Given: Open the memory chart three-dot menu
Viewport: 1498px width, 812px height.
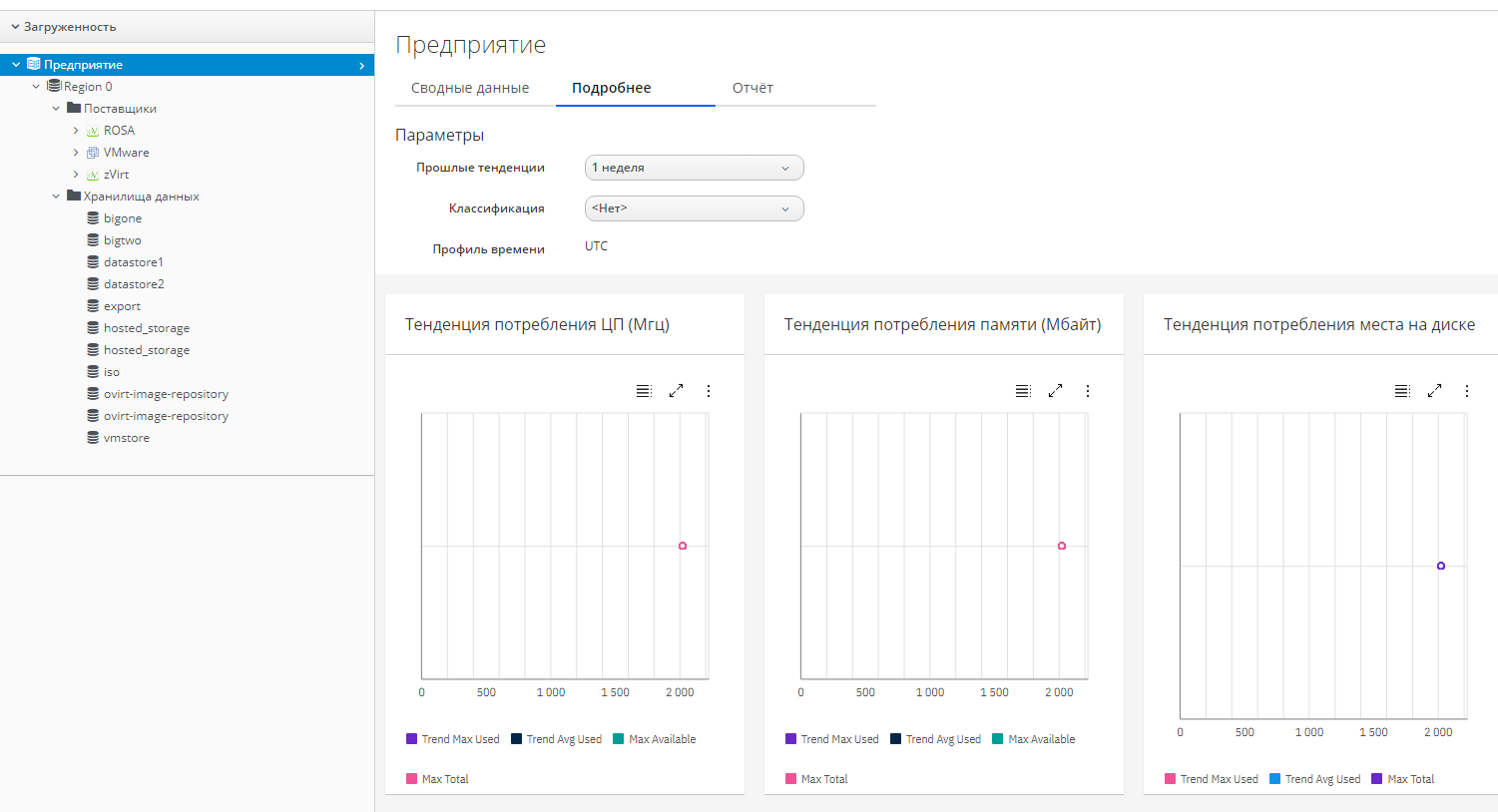Looking at the screenshot, I should point(1088,391).
